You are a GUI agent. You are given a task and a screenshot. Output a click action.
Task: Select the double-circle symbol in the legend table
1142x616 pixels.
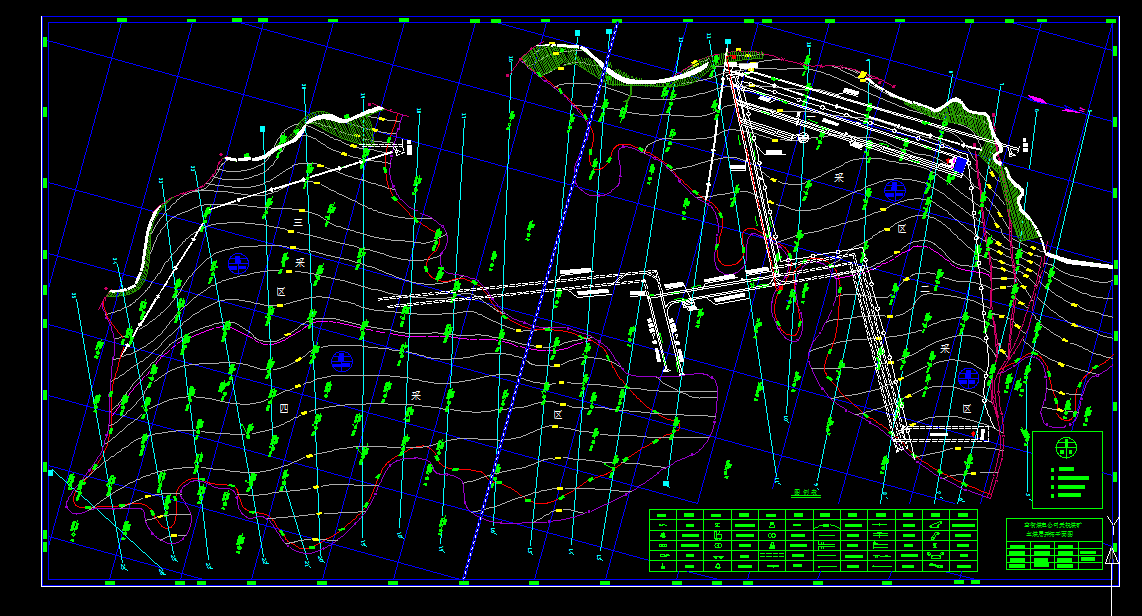772,535
